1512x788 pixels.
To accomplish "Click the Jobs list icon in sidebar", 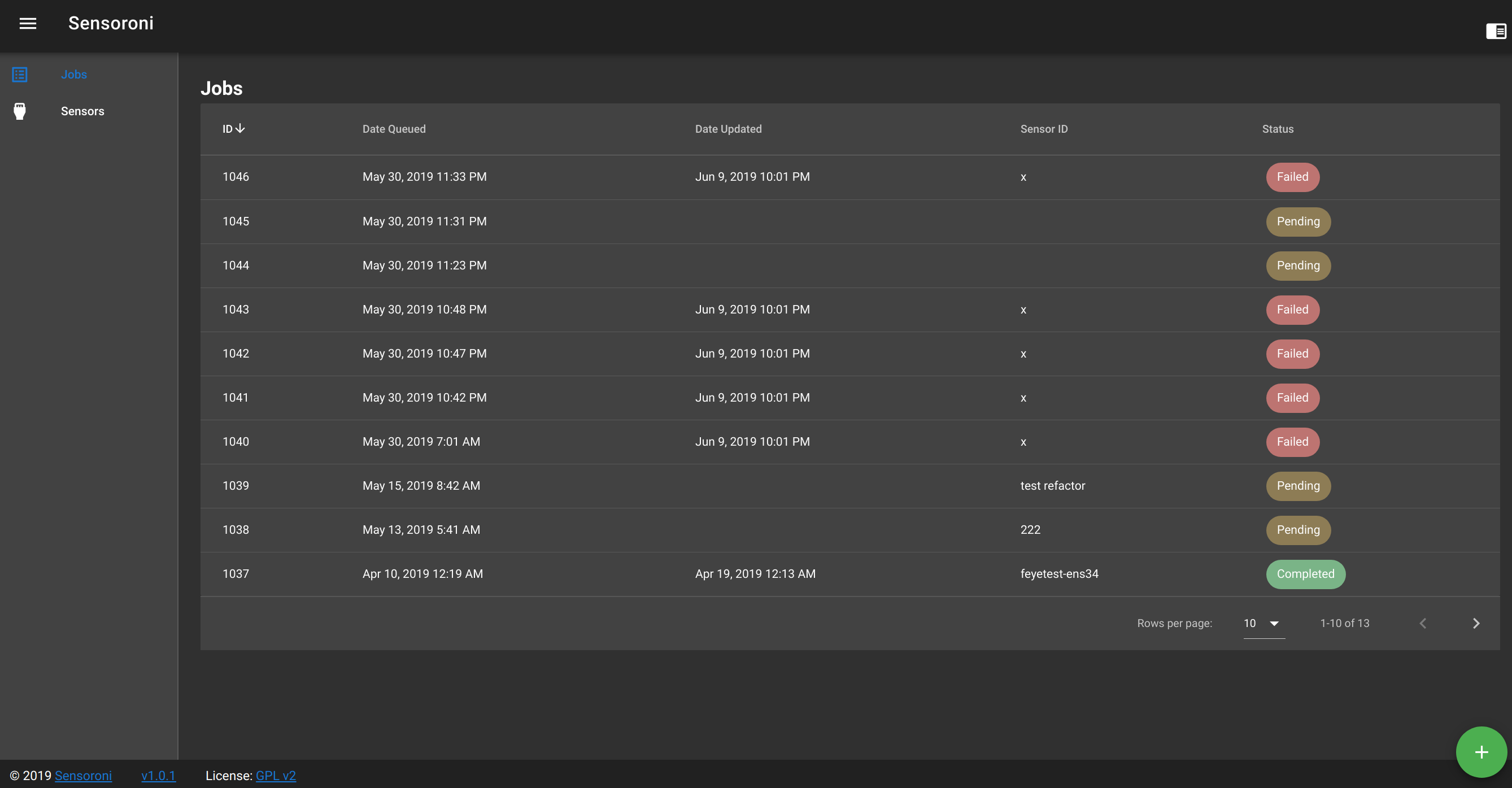I will coord(20,75).
